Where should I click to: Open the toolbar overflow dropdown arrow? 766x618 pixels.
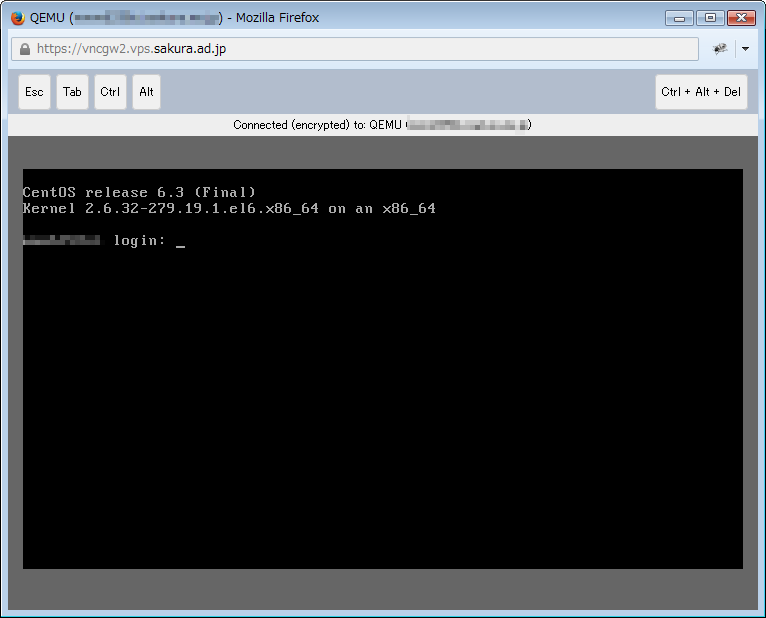coord(745,49)
